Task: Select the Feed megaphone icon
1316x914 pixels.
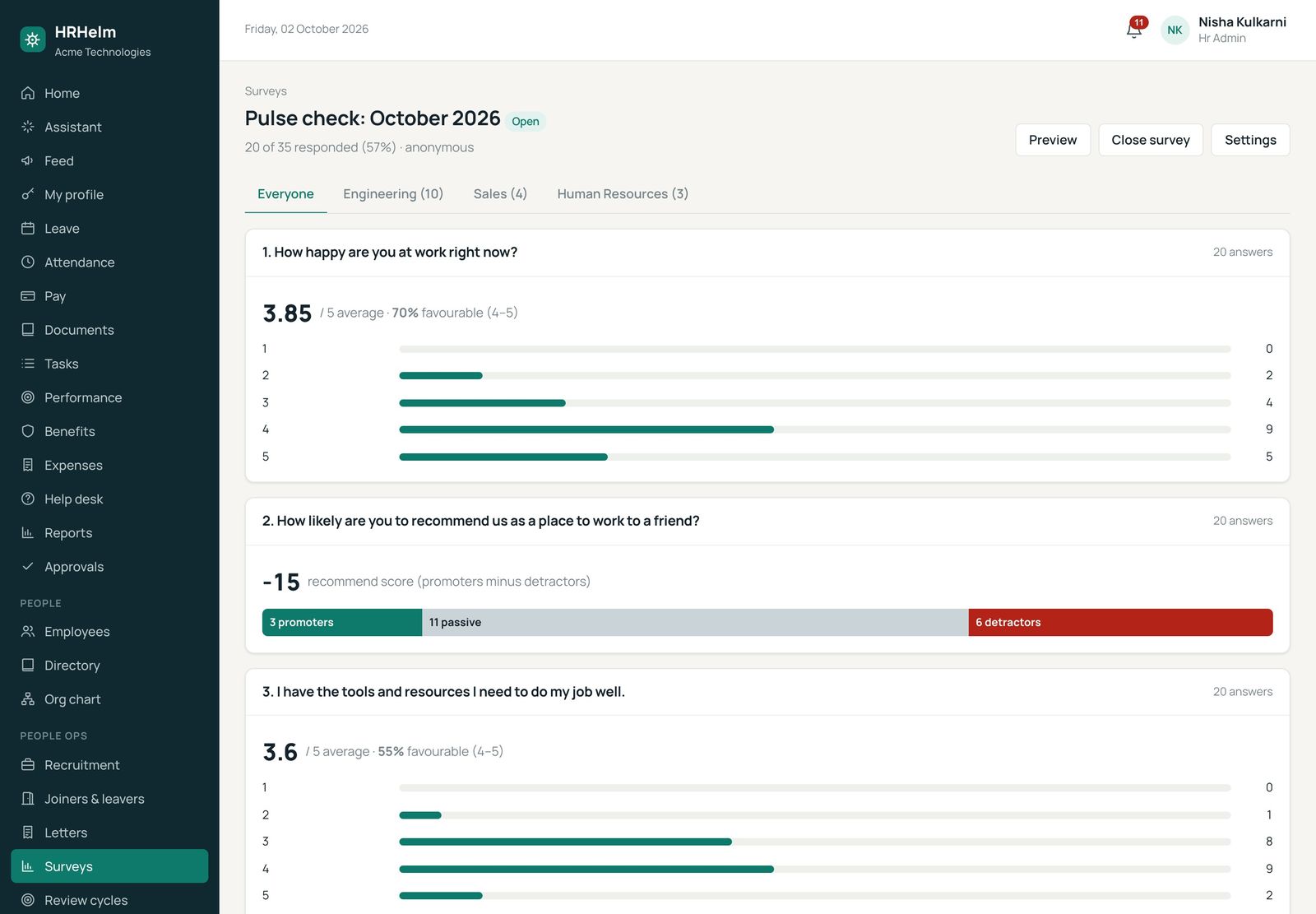Action: 28,160
